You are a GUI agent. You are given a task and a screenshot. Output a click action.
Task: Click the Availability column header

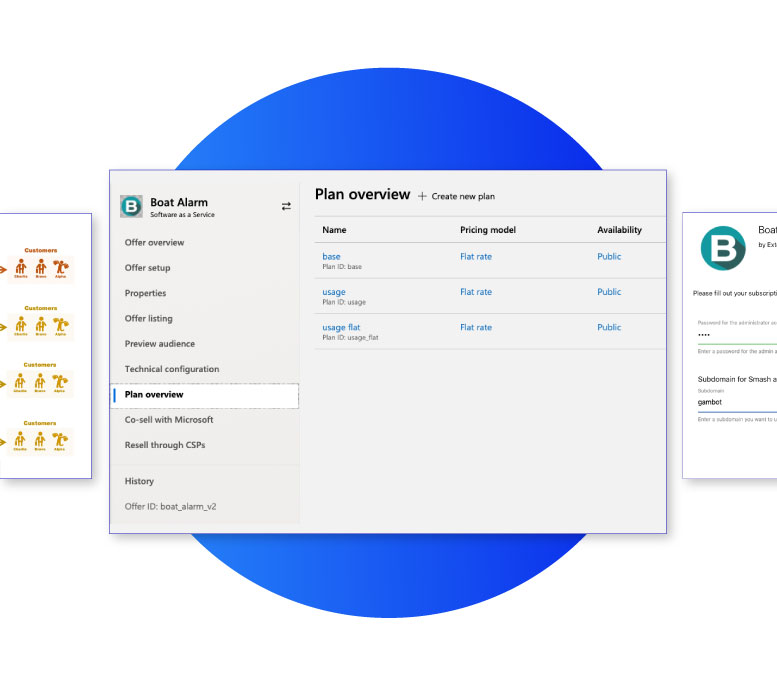pos(619,230)
